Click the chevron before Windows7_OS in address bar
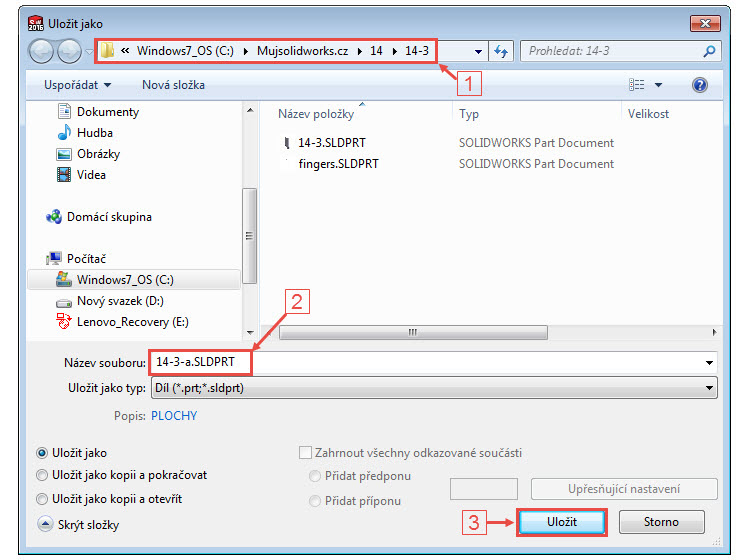Screen dimensions: 750x560 pyautogui.click(x=125, y=50)
